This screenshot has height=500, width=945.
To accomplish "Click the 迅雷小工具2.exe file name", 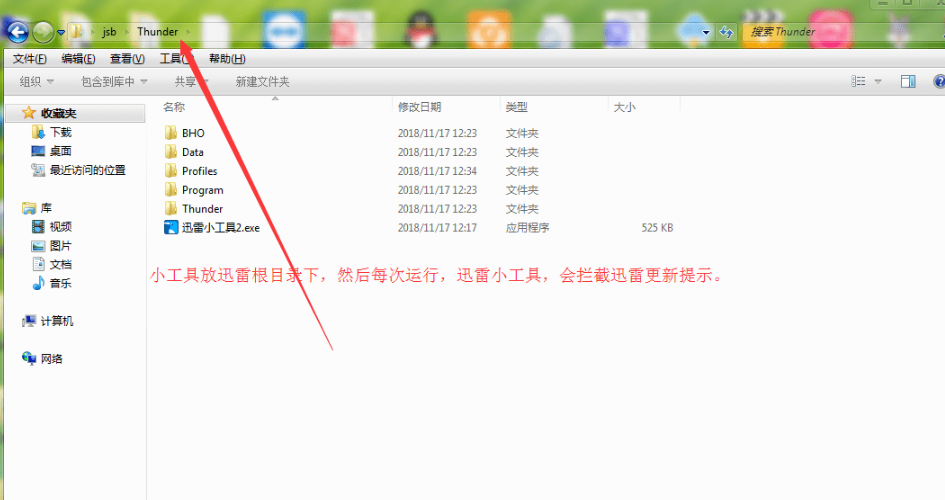I will 221,228.
